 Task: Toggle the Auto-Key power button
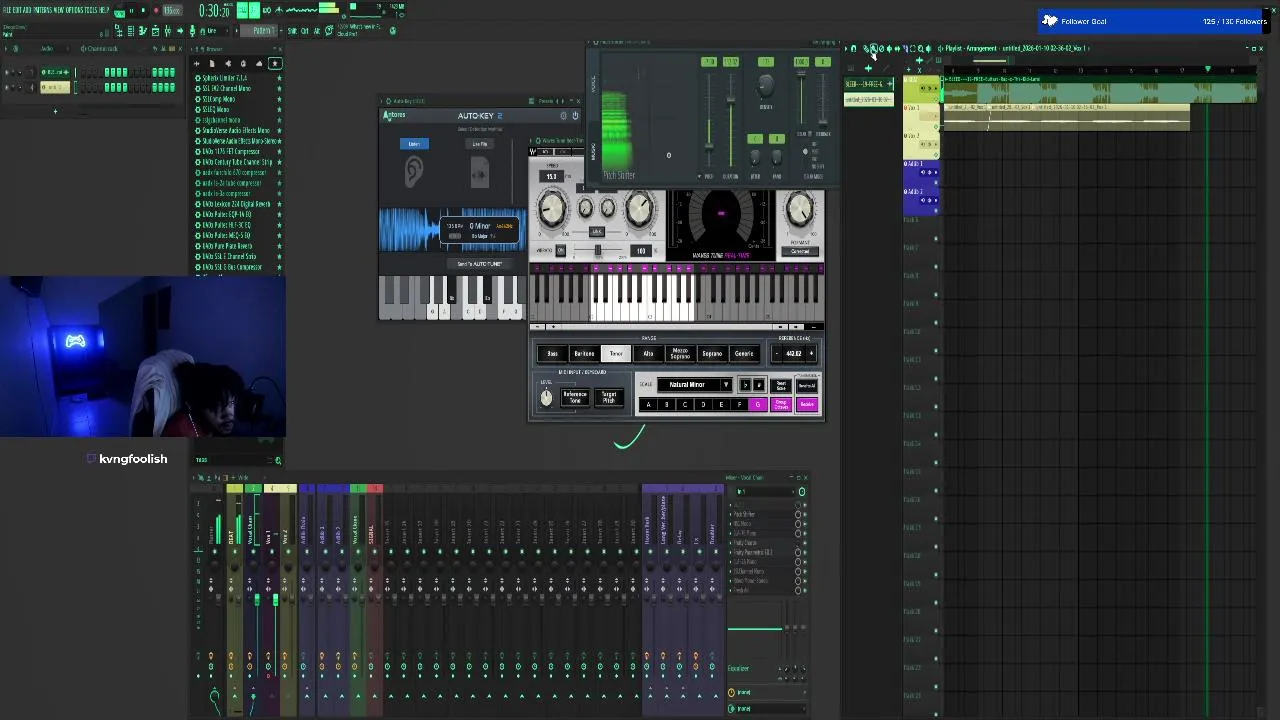pyautogui.click(x=575, y=116)
